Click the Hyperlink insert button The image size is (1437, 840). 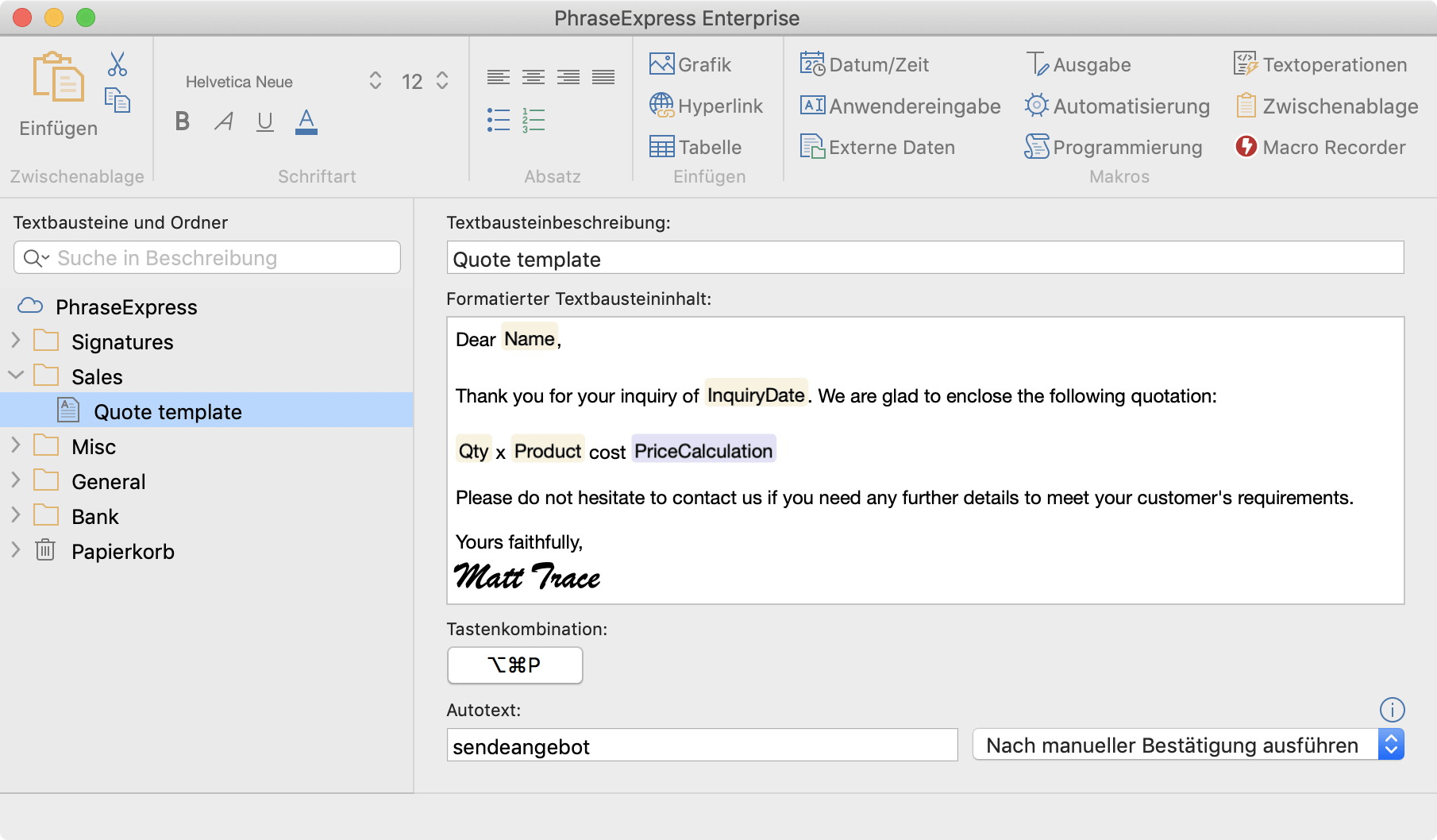click(x=706, y=106)
